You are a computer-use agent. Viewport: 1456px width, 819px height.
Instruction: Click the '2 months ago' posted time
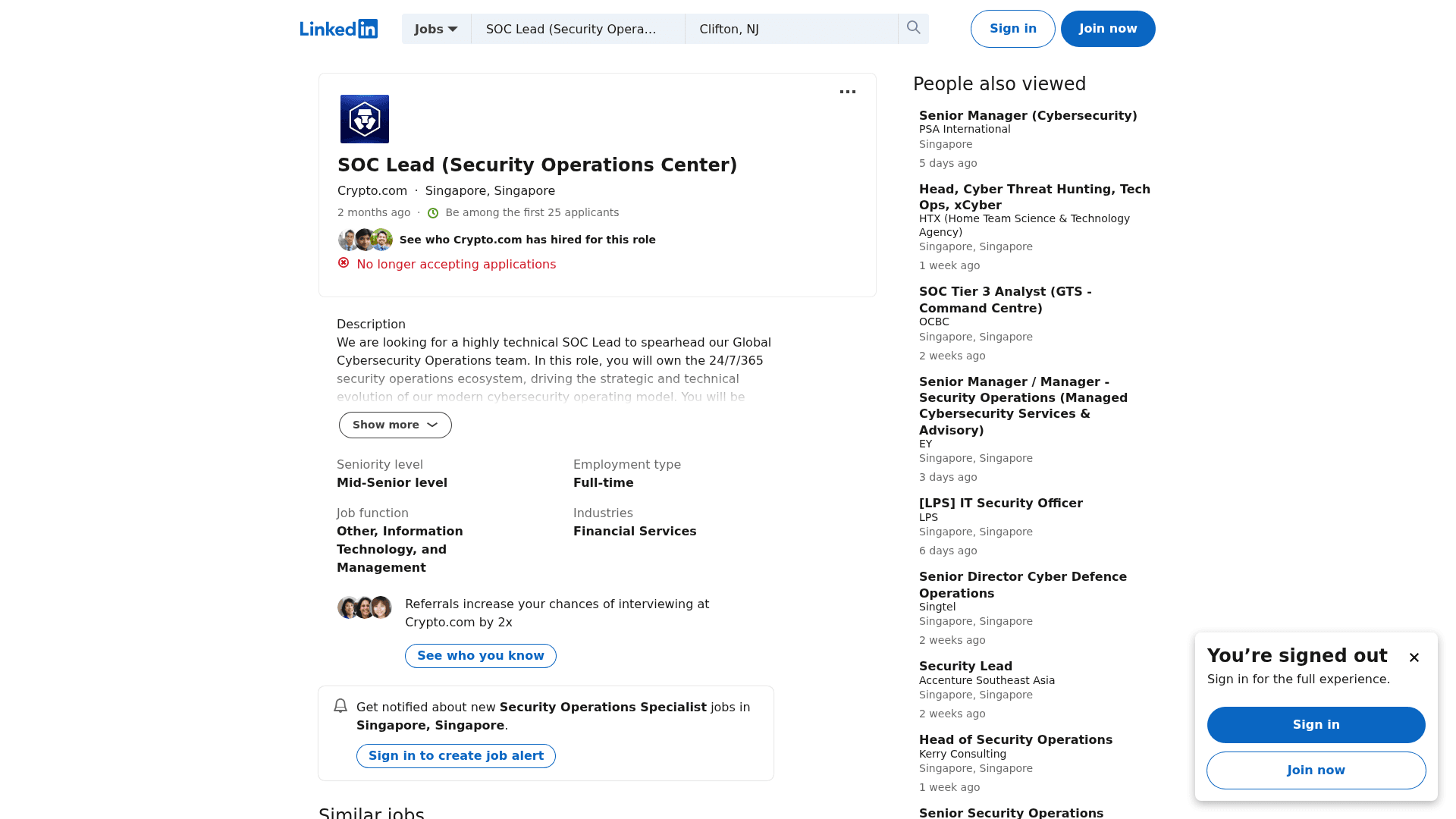[x=374, y=213]
